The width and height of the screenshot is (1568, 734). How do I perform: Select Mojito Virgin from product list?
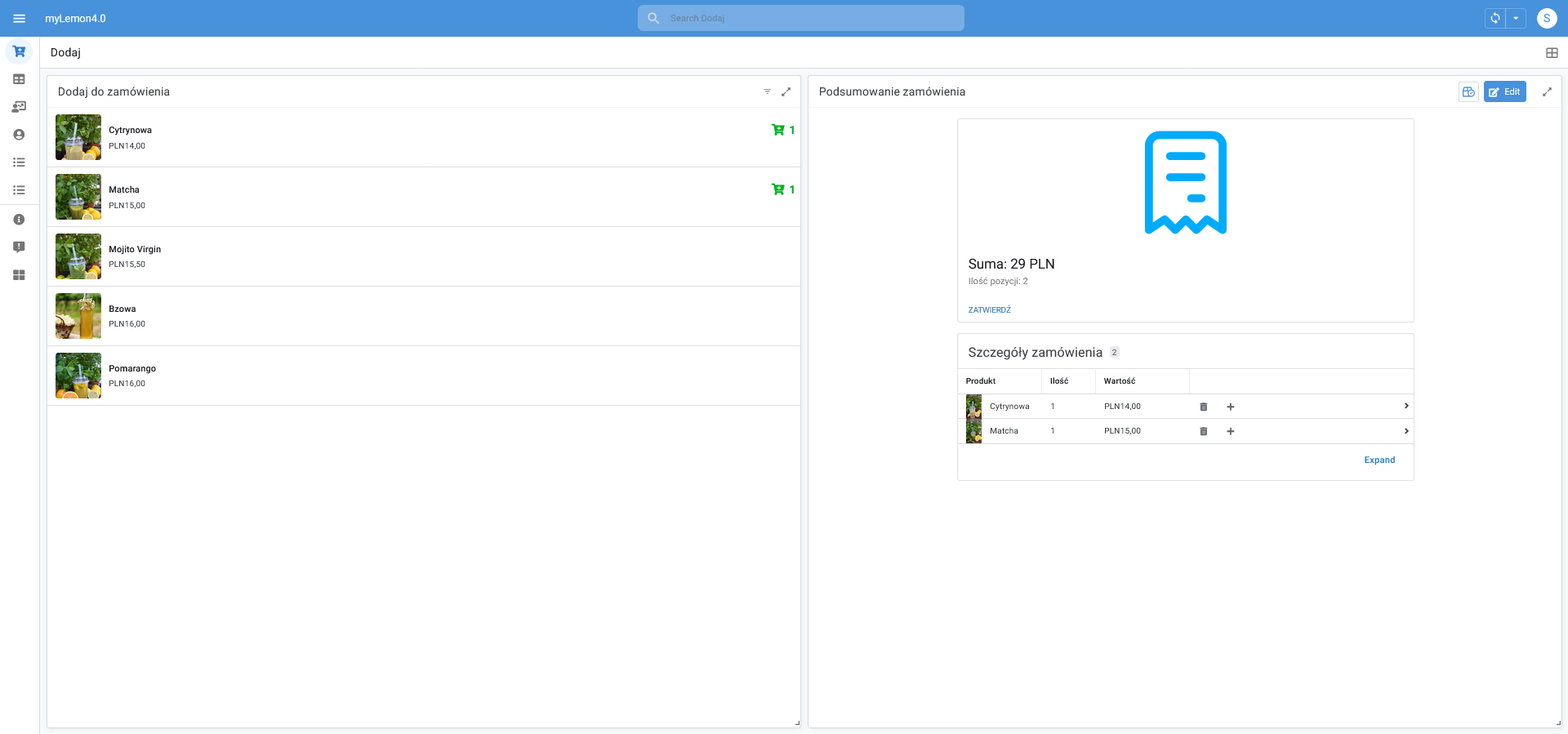point(135,250)
